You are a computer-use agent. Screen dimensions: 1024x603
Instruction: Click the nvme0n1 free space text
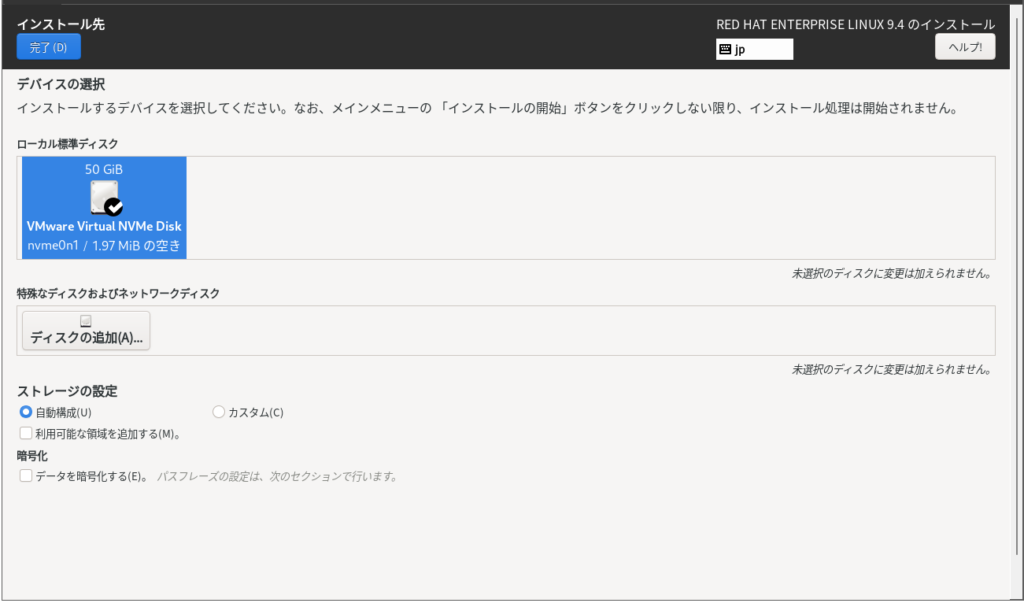(104, 244)
